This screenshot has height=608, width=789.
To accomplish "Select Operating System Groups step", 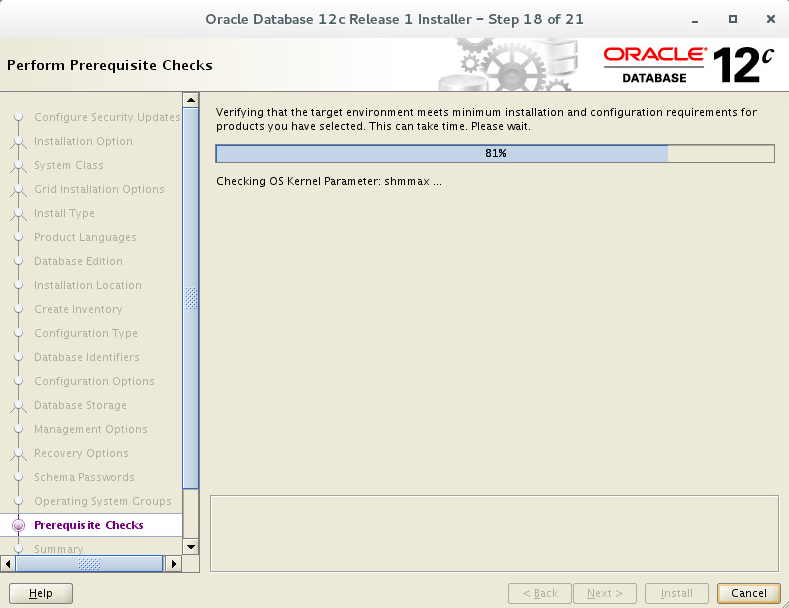I will [103, 501].
